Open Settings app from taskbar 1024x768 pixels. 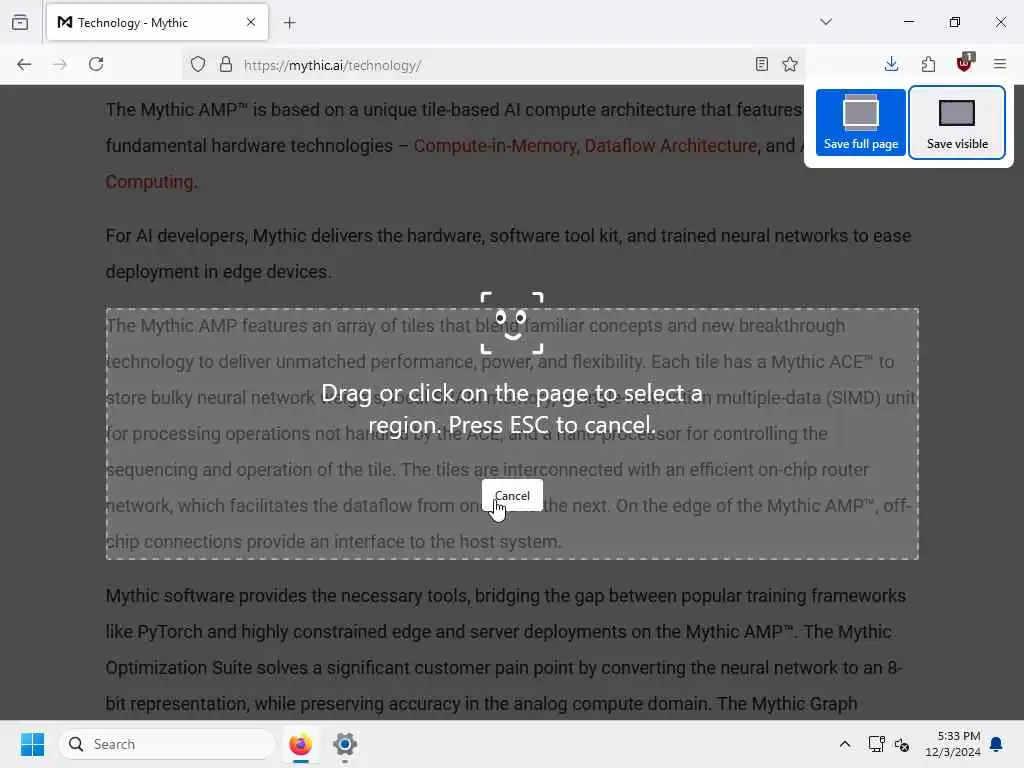[345, 744]
